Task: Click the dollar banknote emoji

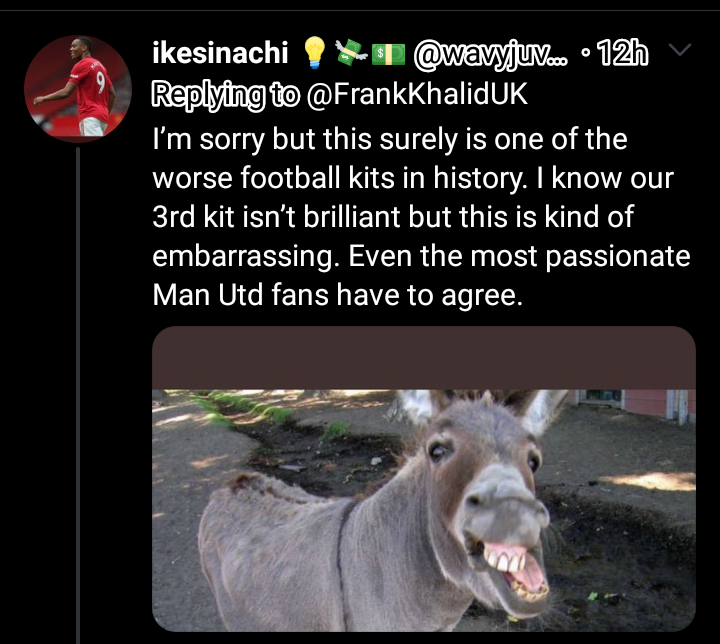Action: tap(388, 54)
